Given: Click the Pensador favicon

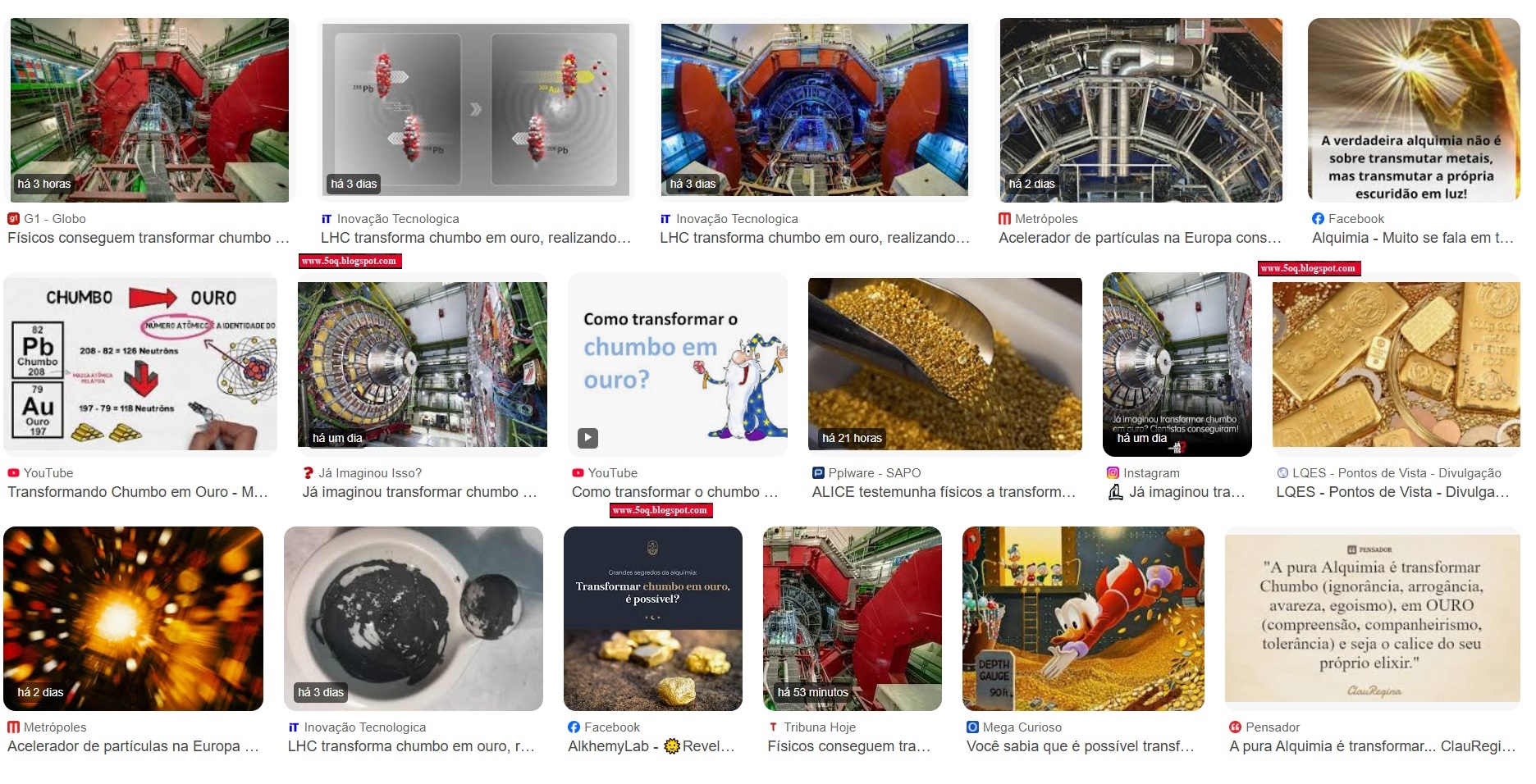Looking at the screenshot, I should [x=1235, y=727].
